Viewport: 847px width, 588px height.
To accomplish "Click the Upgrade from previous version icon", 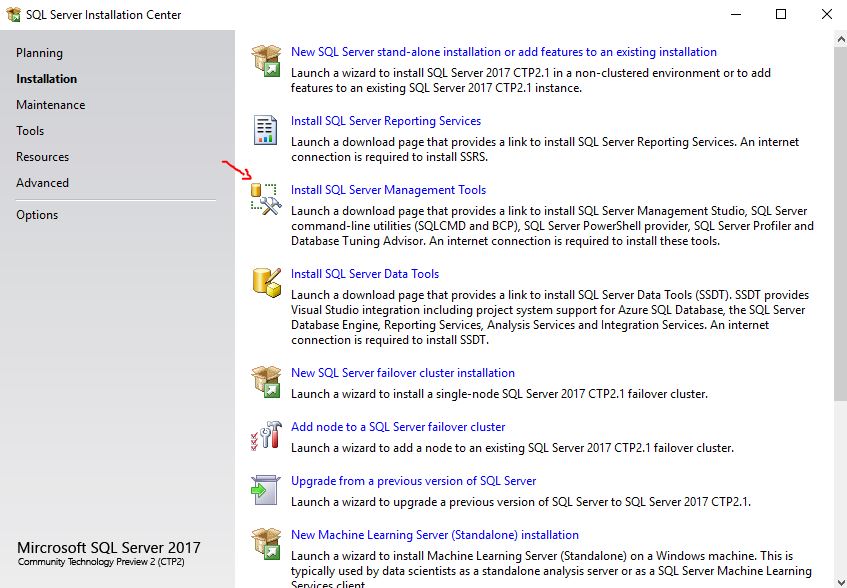I will (266, 490).
